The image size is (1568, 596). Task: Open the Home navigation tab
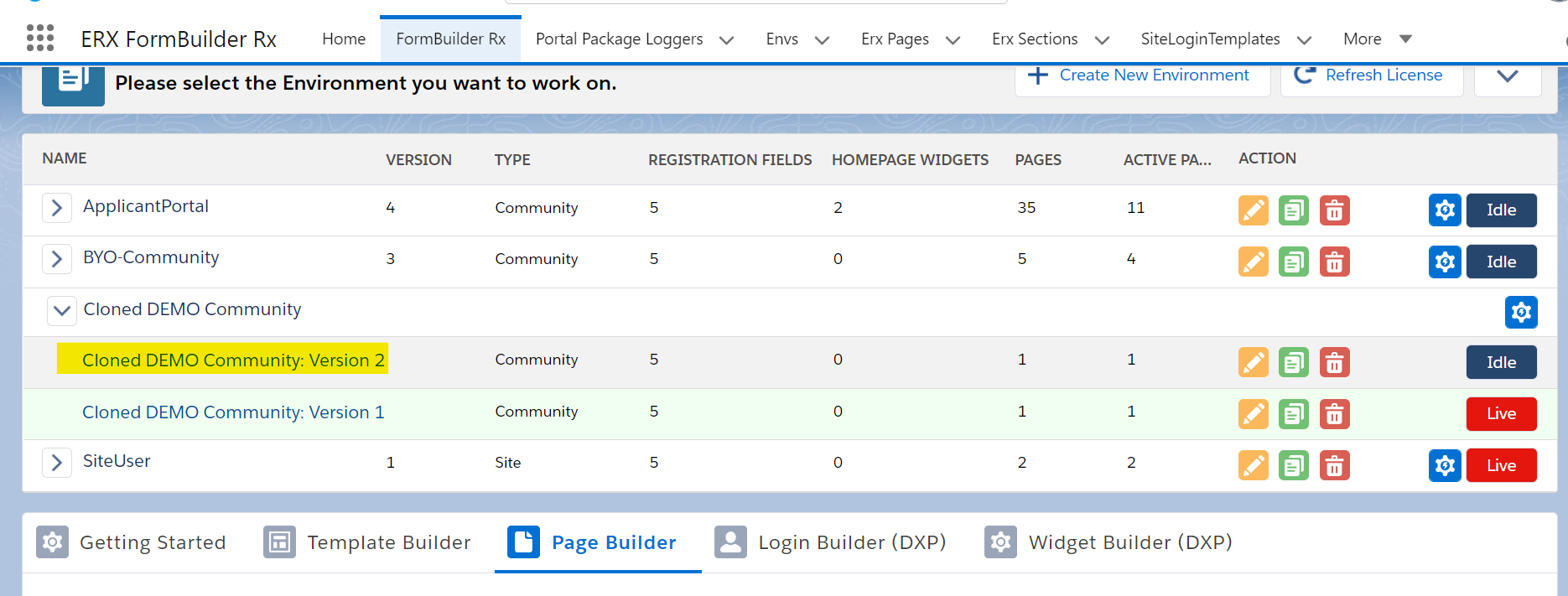tap(344, 39)
